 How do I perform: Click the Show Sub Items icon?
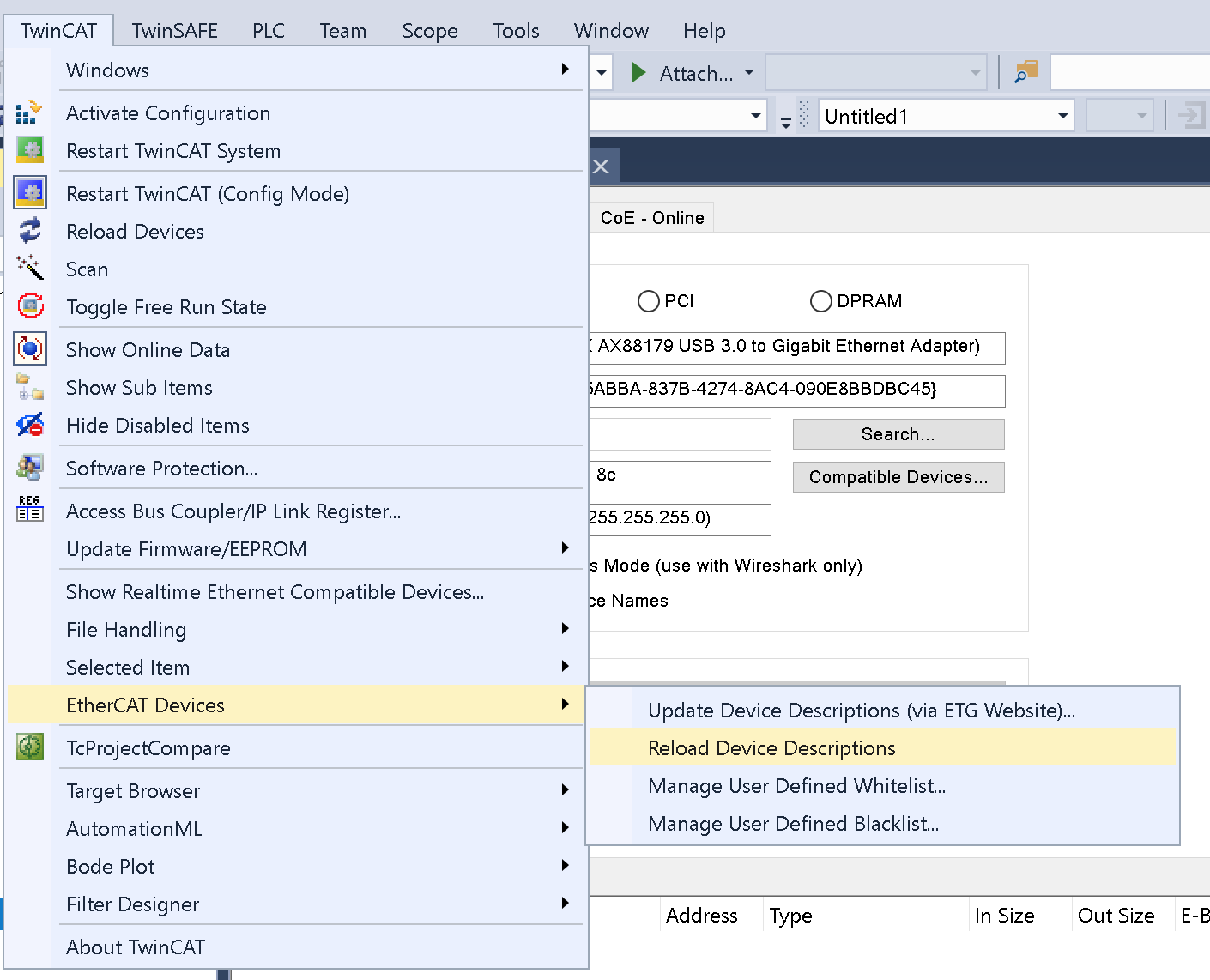pyautogui.click(x=30, y=387)
